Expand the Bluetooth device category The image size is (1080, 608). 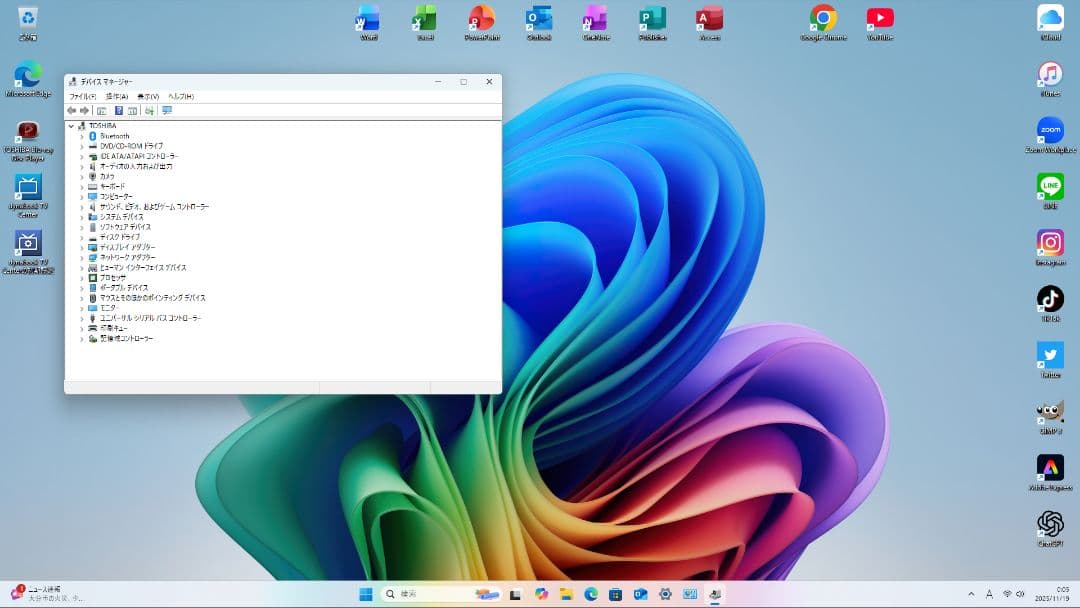tap(80, 136)
